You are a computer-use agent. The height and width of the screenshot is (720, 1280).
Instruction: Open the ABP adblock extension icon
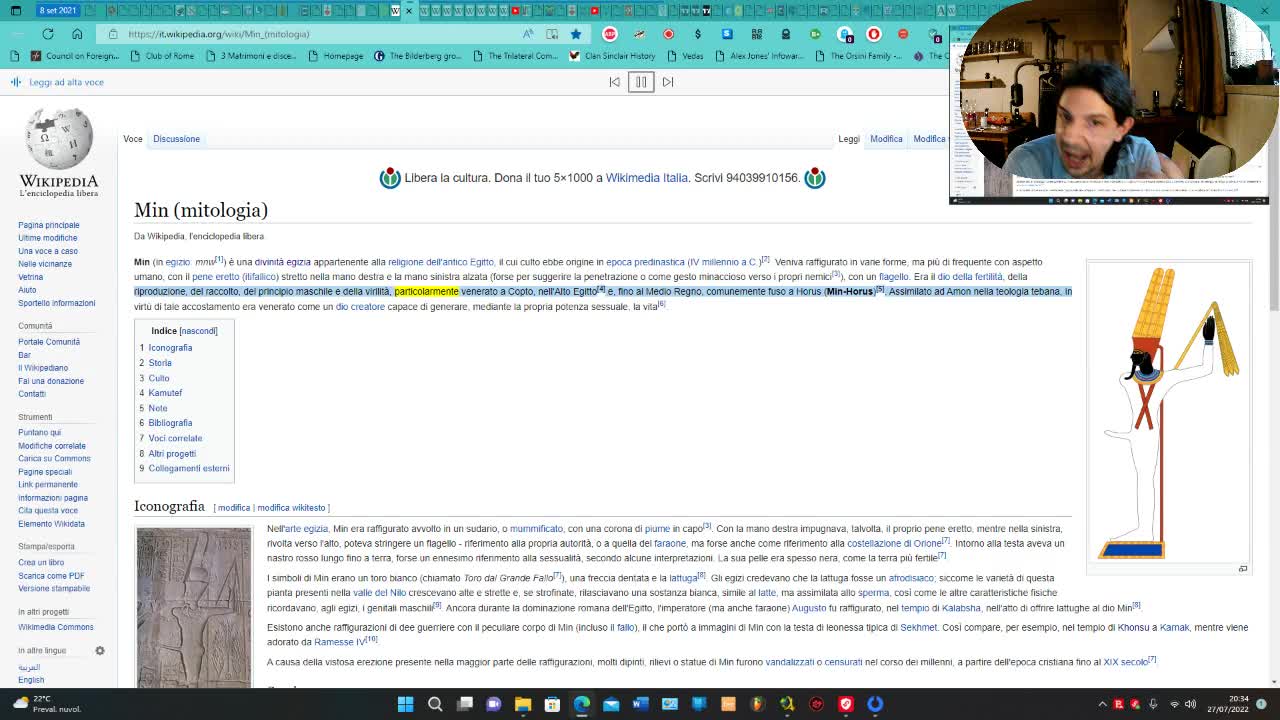[x=610, y=34]
